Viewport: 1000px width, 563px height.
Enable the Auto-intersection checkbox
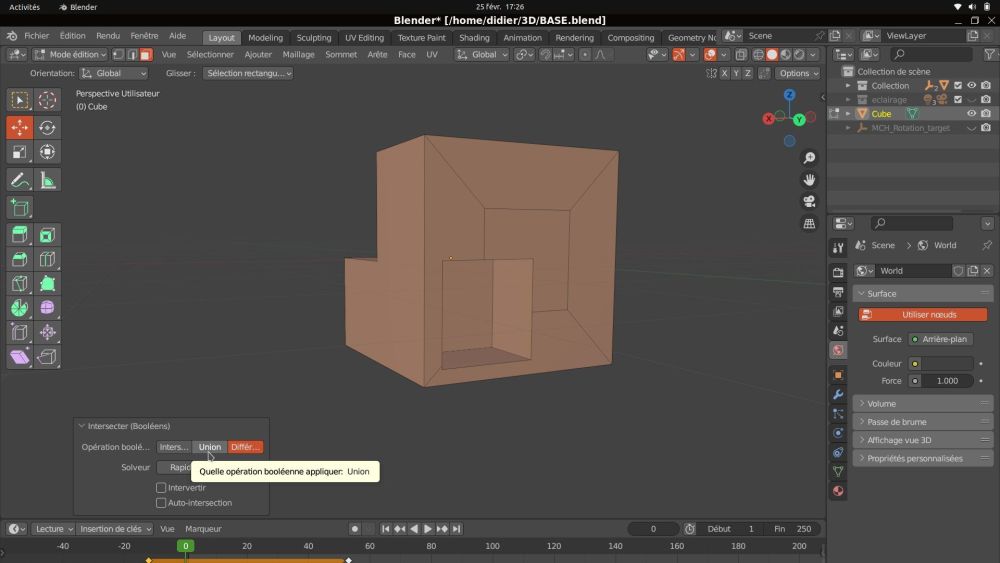coord(161,503)
